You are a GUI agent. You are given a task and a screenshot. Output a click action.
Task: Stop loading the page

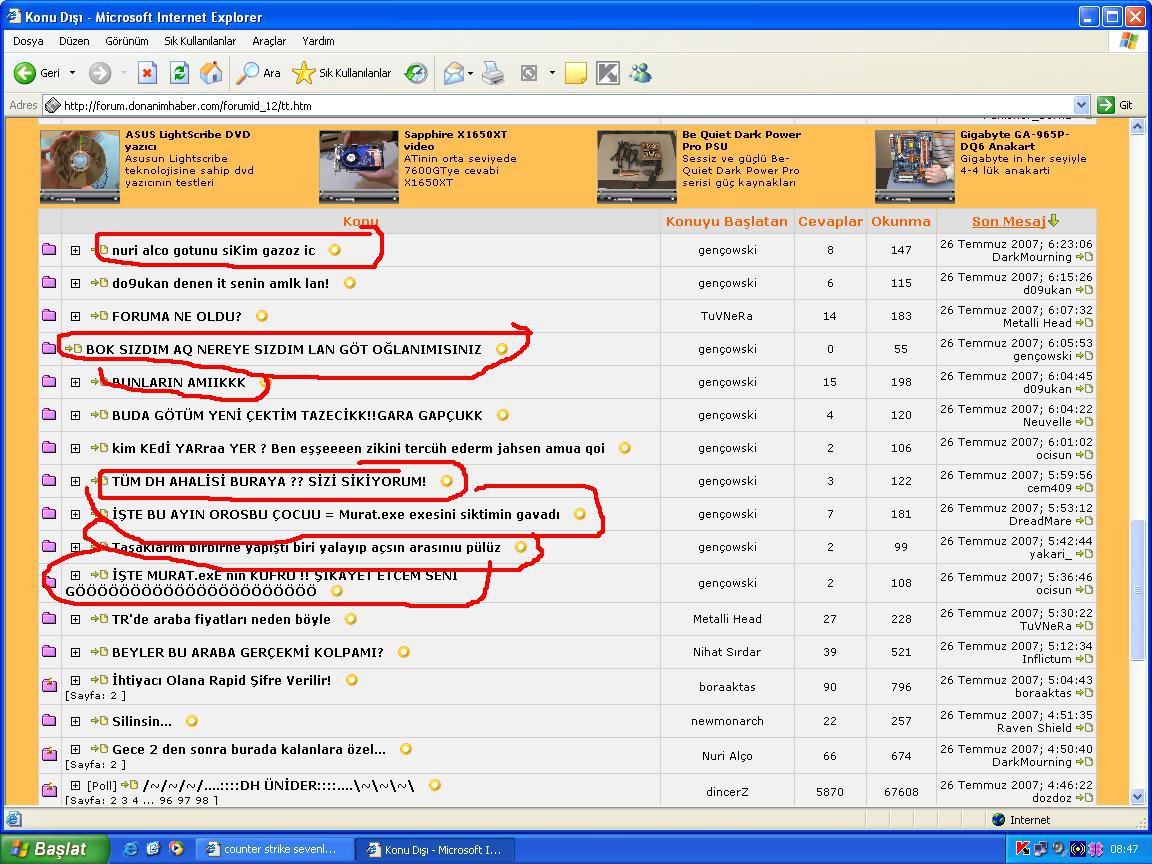[x=147, y=73]
